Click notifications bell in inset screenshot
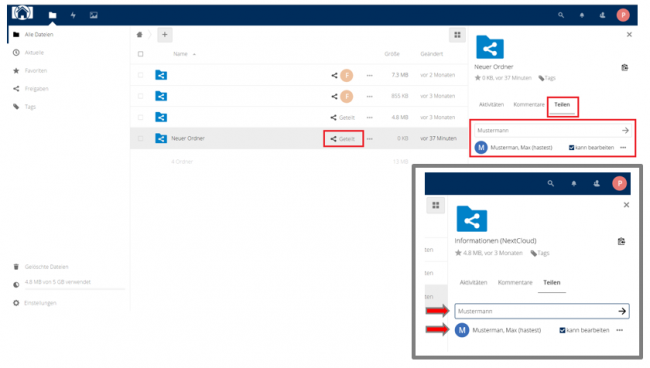This screenshot has width=650, height=368. coord(574,183)
